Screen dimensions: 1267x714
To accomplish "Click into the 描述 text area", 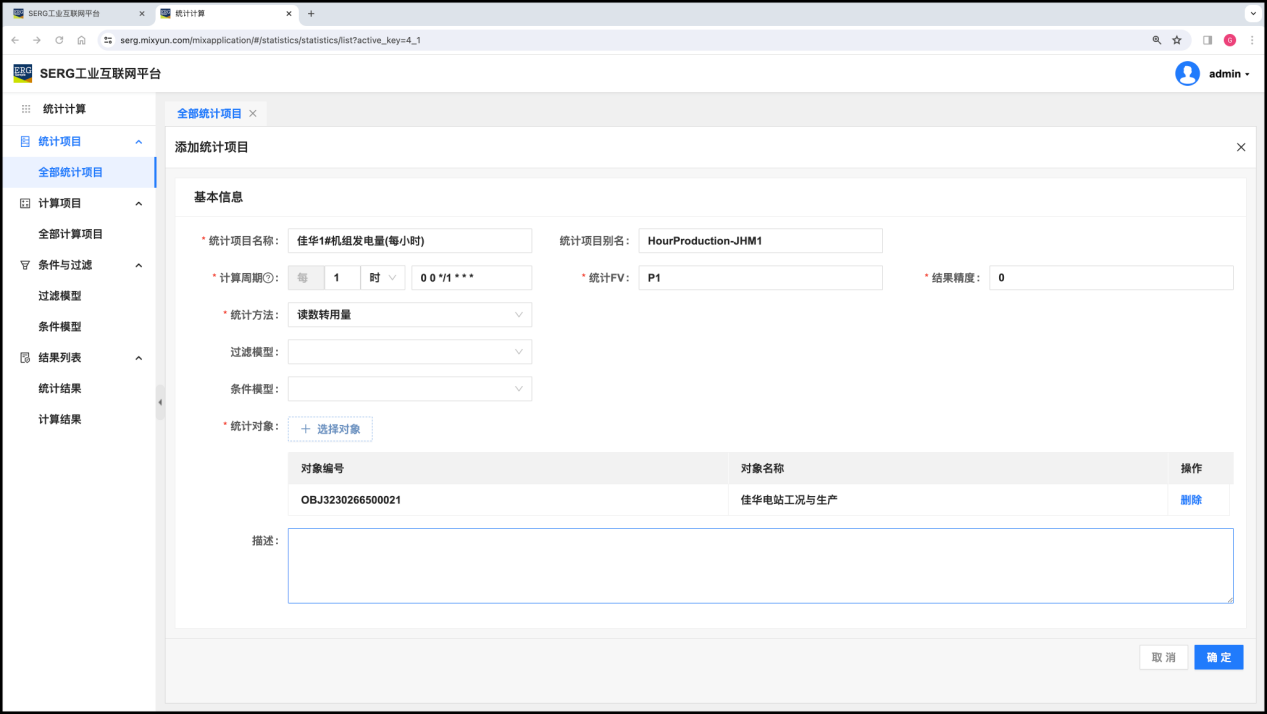I will [760, 566].
